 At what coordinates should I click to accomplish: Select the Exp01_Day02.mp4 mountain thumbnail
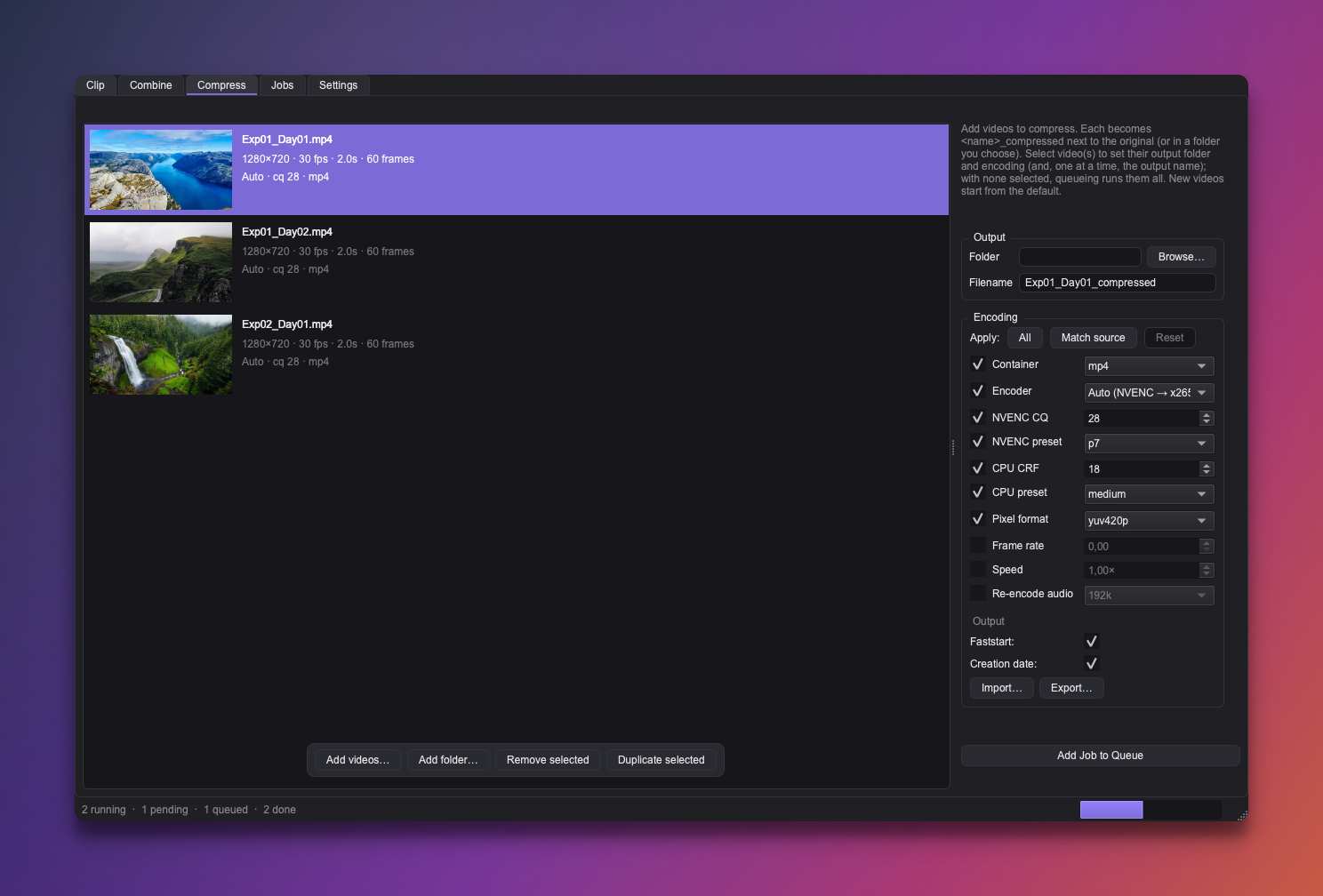click(161, 262)
